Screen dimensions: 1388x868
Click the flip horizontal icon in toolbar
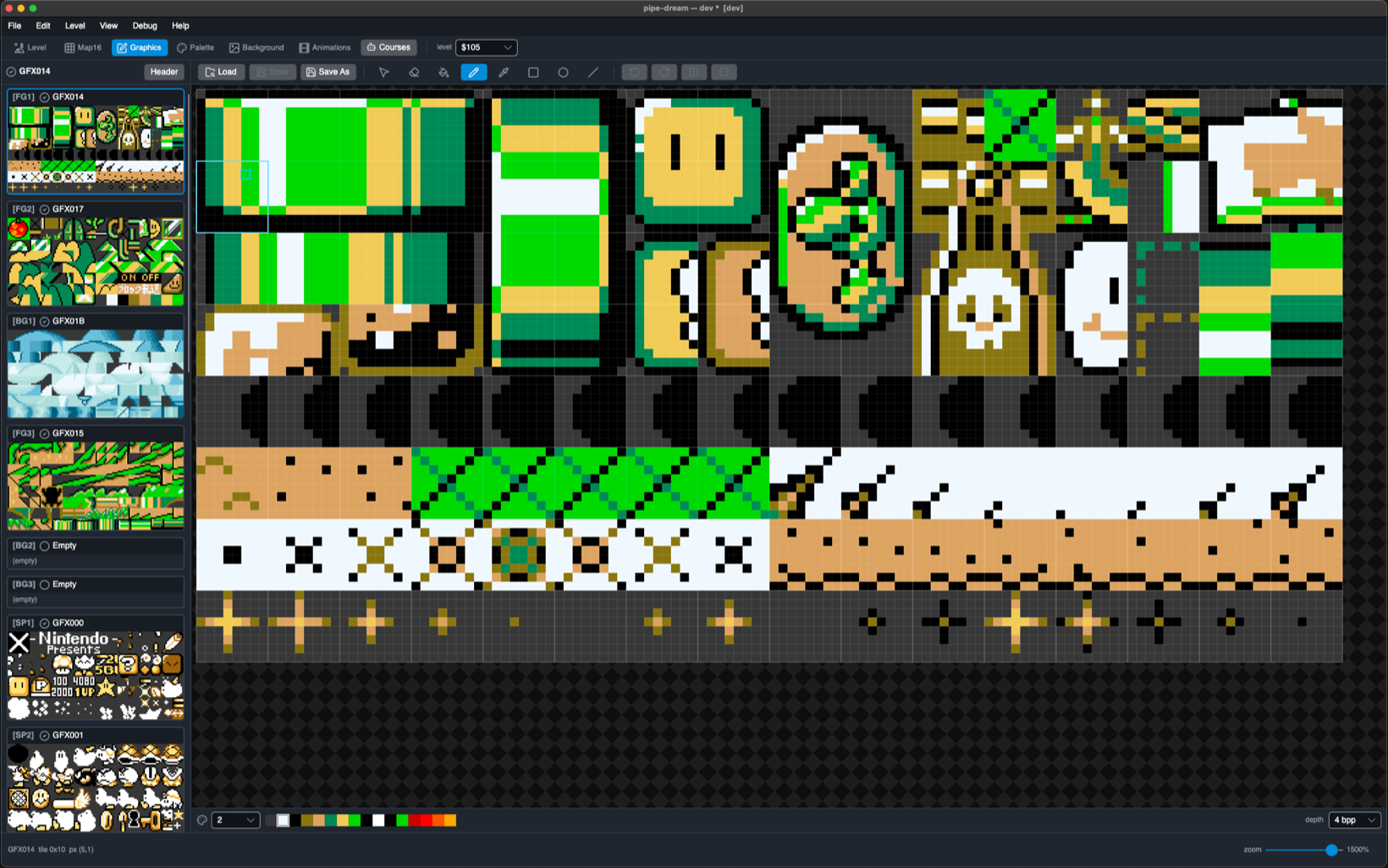[694, 72]
